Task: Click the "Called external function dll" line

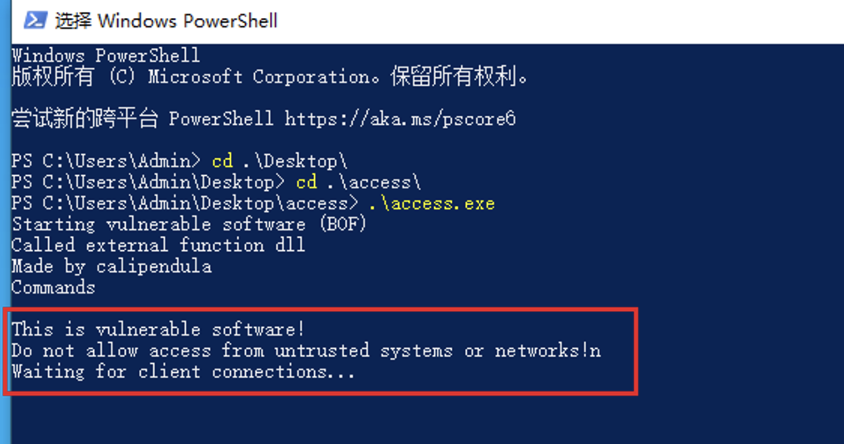Action: pyautogui.click(x=158, y=245)
